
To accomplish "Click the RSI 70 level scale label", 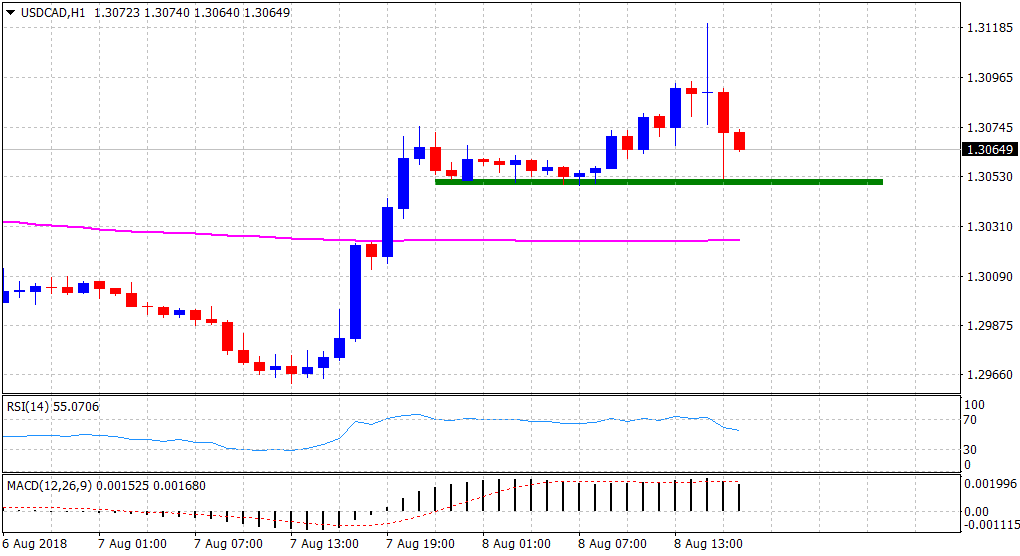I will (x=971, y=421).
